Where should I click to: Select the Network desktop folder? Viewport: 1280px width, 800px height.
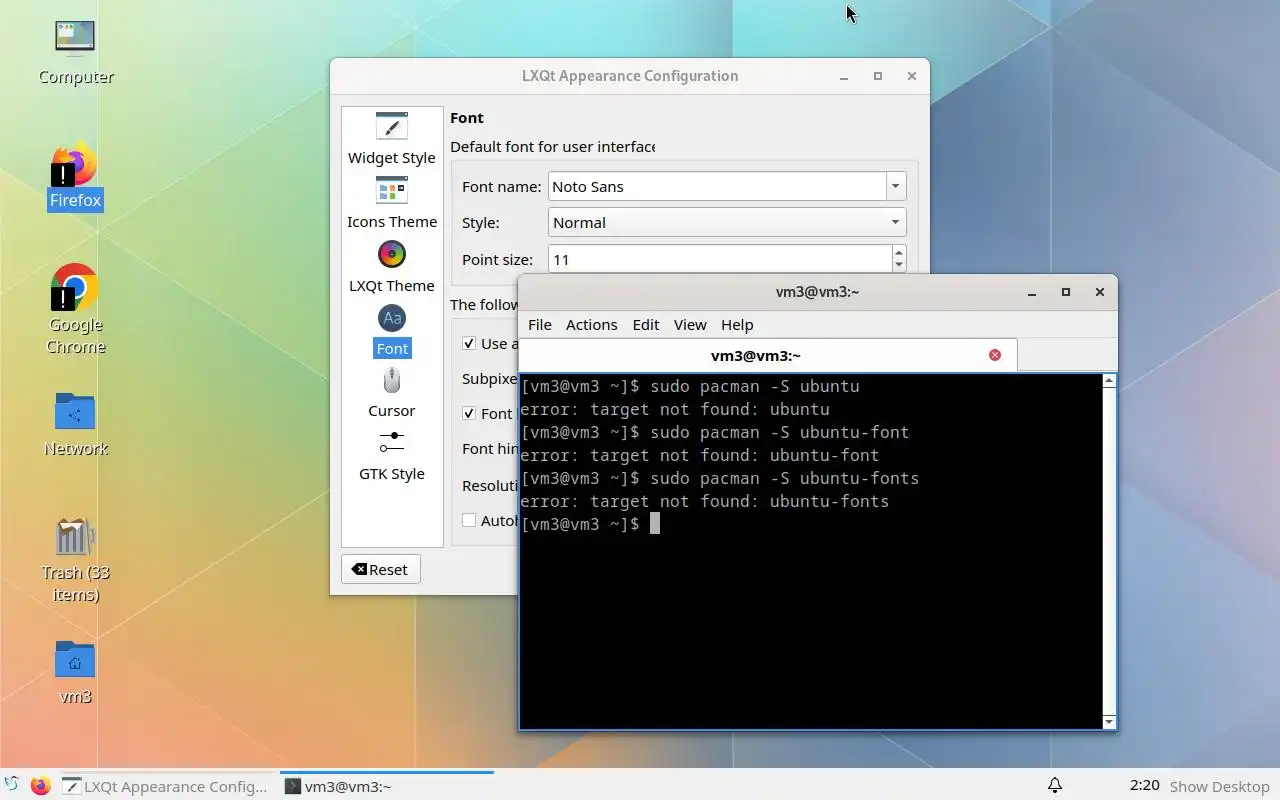(x=75, y=424)
